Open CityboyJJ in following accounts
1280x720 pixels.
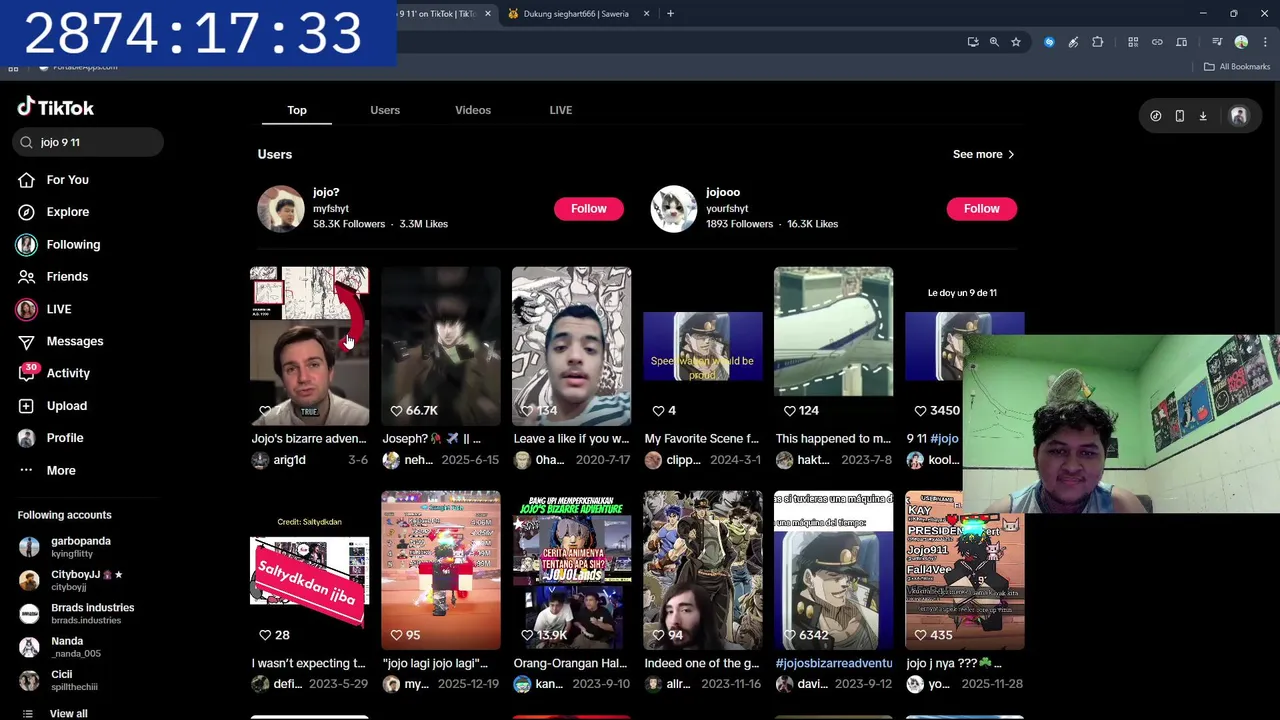coord(80,580)
